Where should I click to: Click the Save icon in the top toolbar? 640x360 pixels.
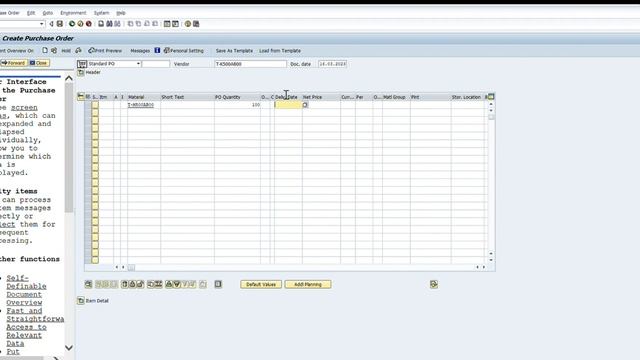tap(60, 24)
